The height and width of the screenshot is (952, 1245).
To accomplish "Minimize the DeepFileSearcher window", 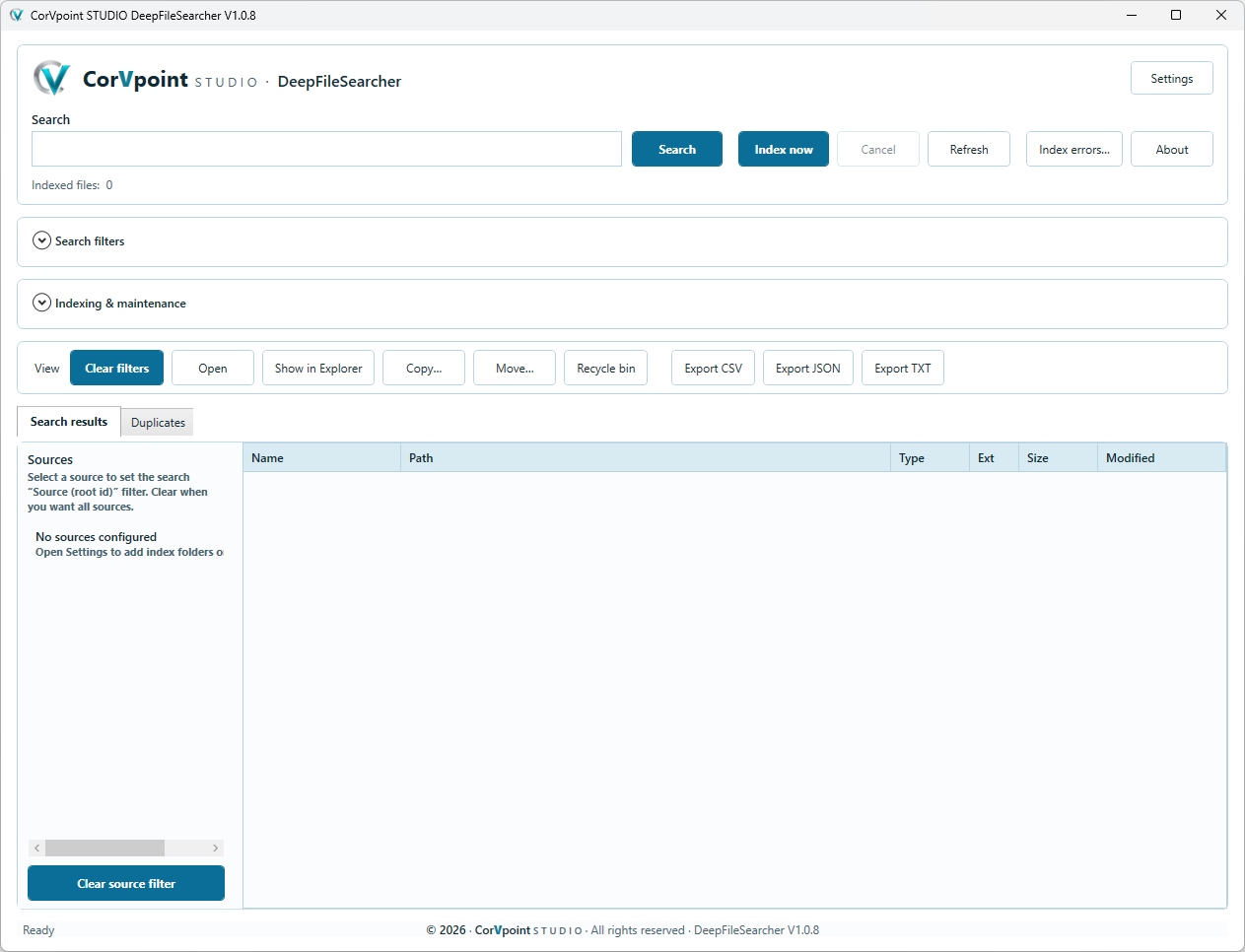I will [1131, 15].
